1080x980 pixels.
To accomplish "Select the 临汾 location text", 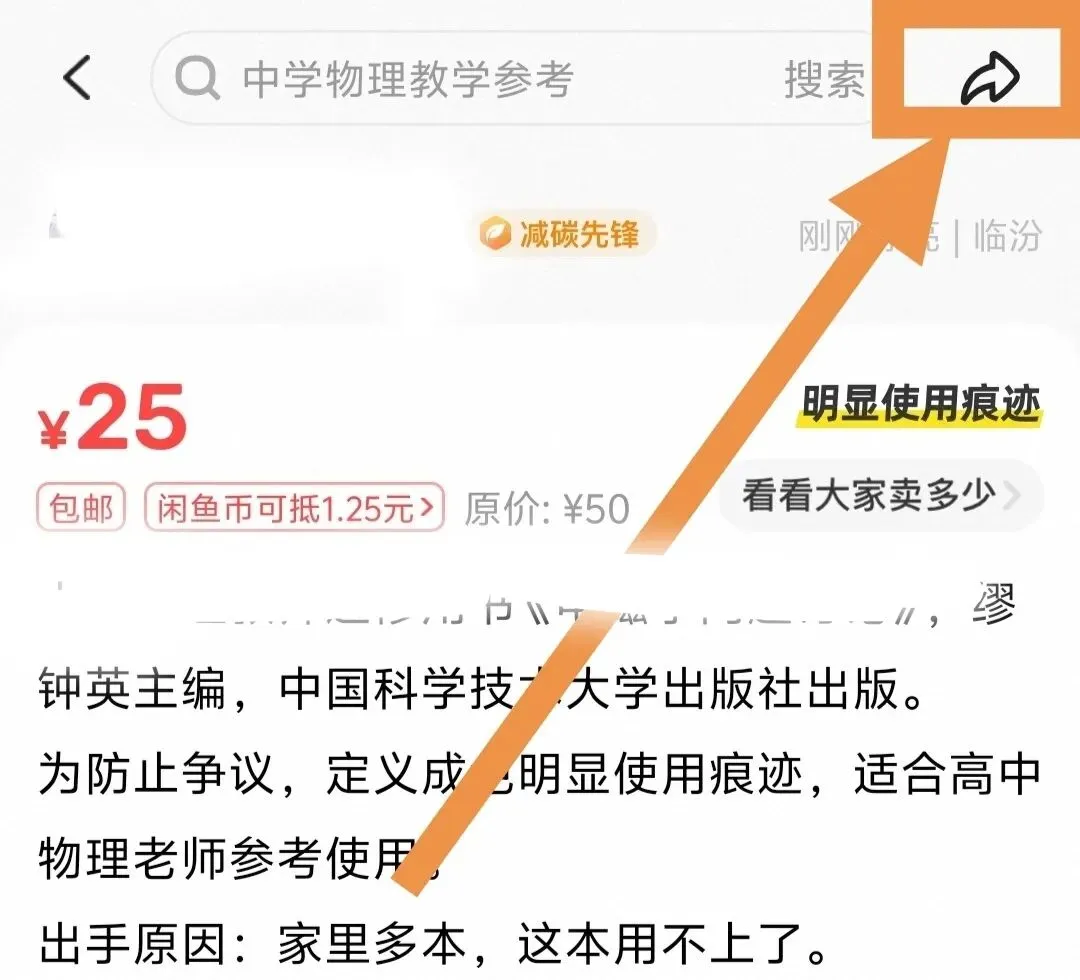I will coord(1007,236).
